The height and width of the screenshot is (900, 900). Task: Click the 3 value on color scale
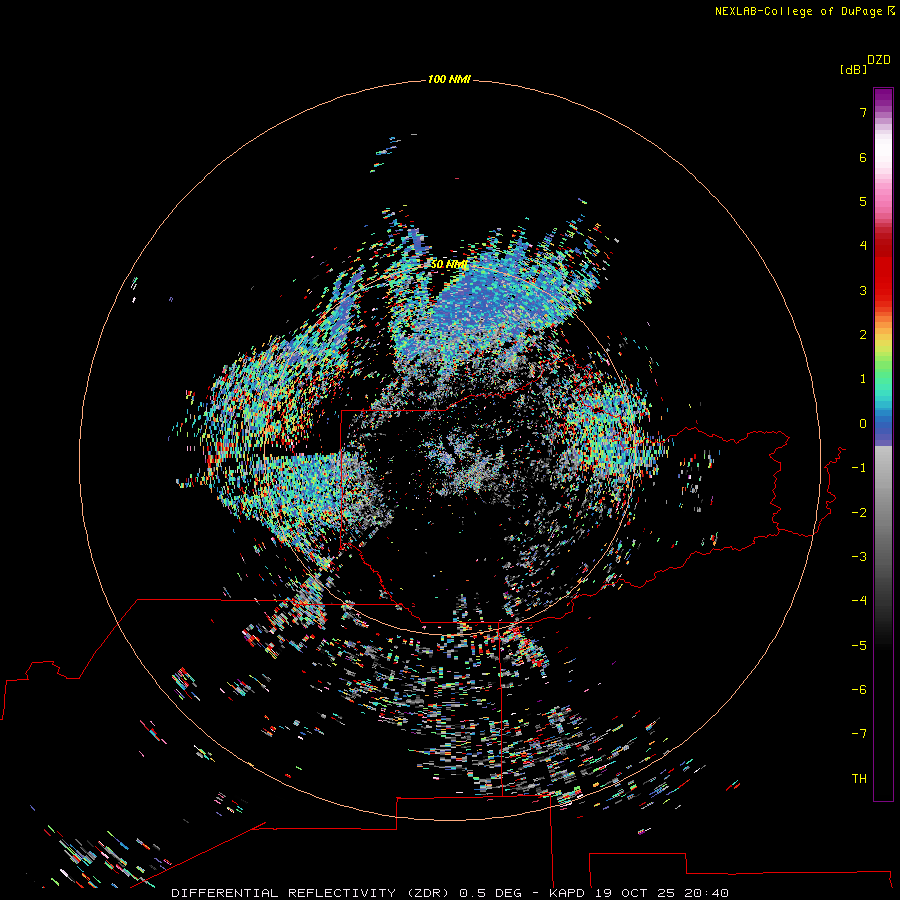point(863,290)
